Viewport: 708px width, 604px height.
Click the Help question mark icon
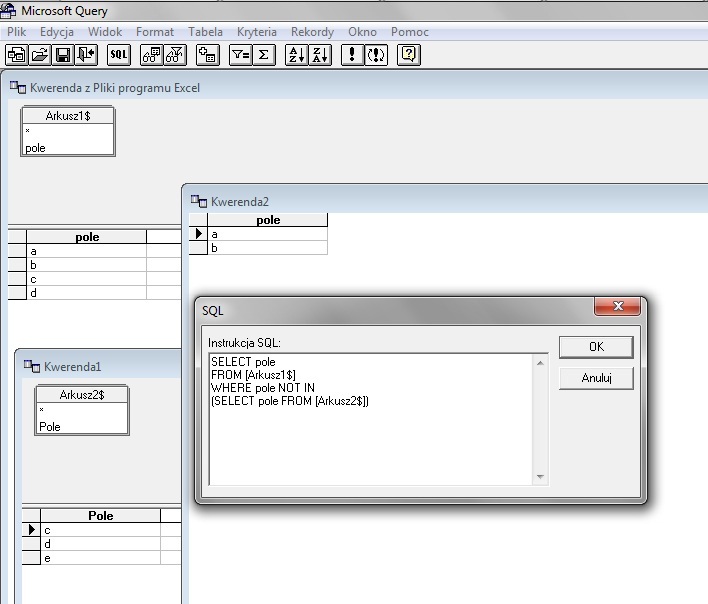click(x=409, y=55)
